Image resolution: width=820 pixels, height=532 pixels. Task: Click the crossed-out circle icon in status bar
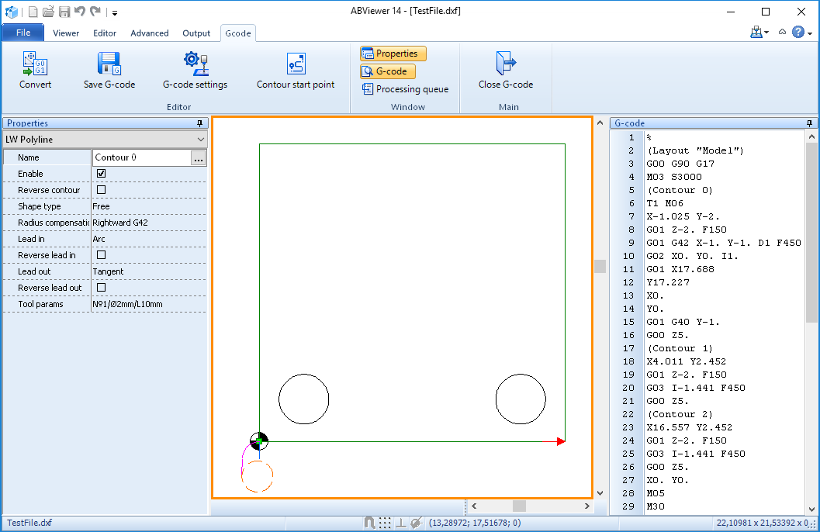(x=416, y=522)
